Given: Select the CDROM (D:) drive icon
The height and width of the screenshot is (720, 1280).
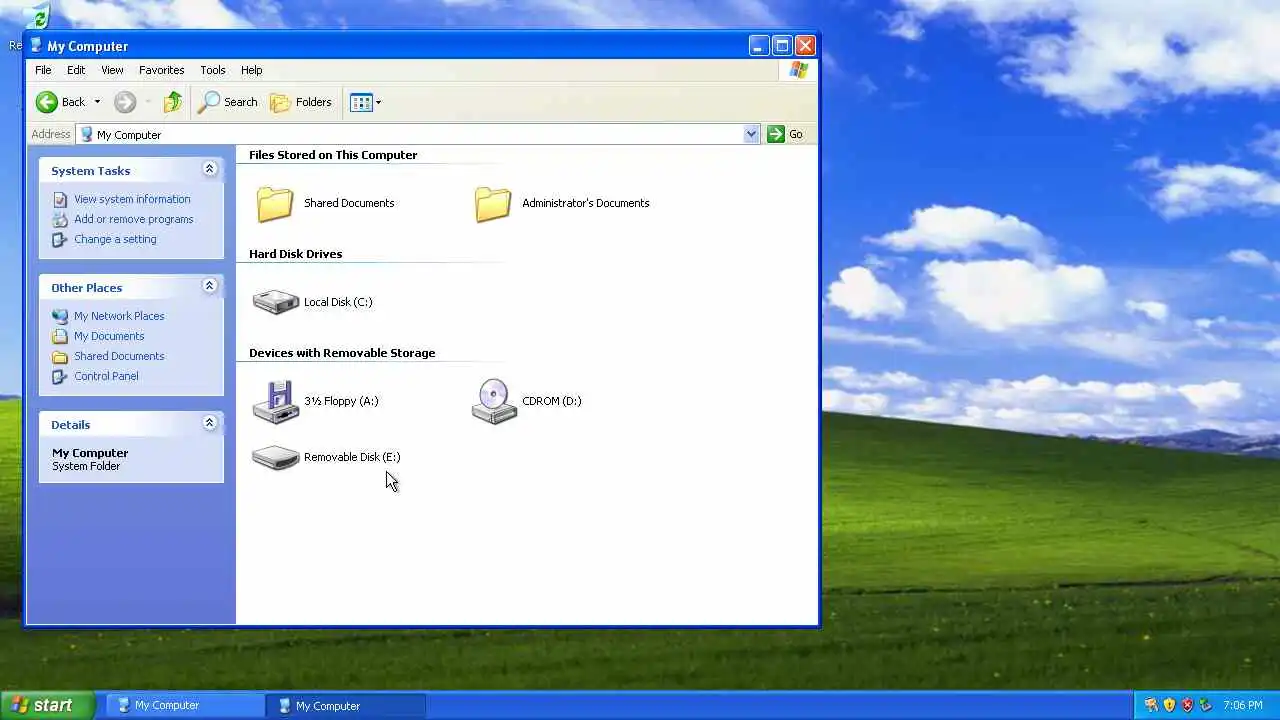Looking at the screenshot, I should click(494, 401).
